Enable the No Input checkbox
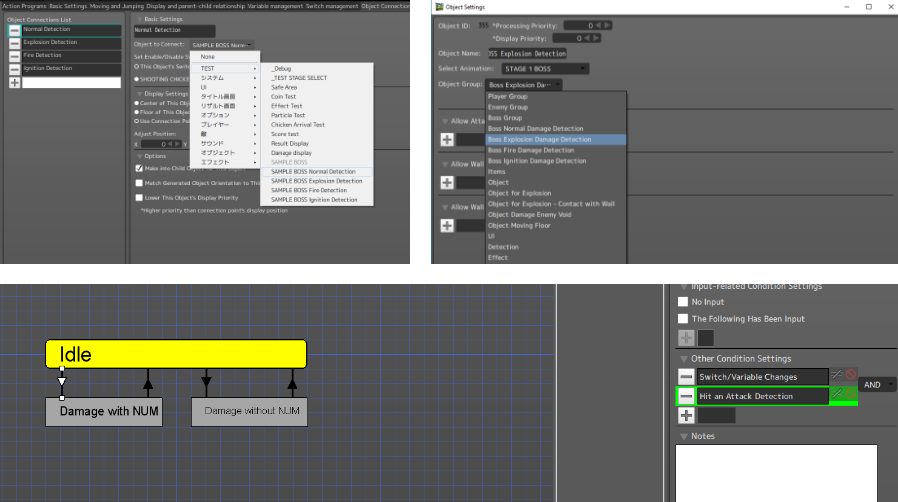 (683, 301)
